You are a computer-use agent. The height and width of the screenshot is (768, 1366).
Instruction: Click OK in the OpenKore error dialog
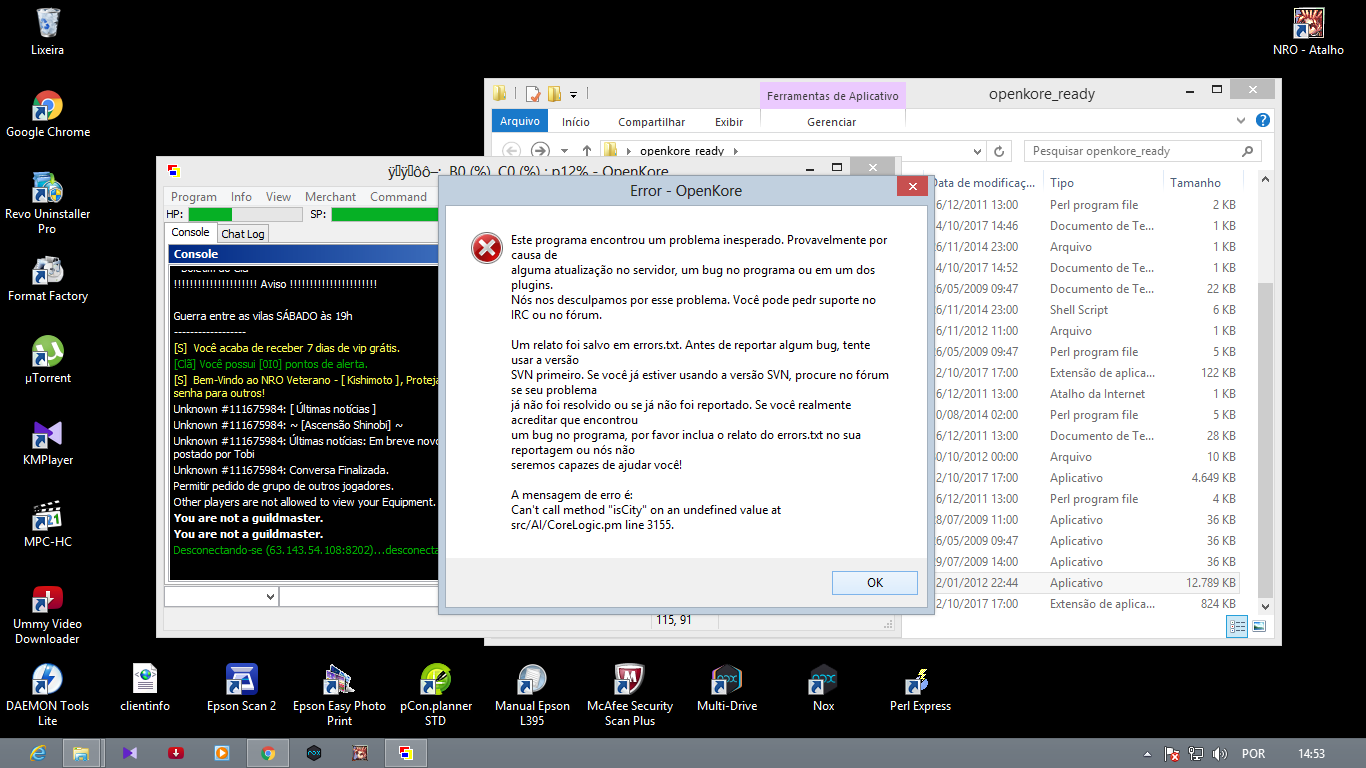pyautogui.click(x=874, y=583)
